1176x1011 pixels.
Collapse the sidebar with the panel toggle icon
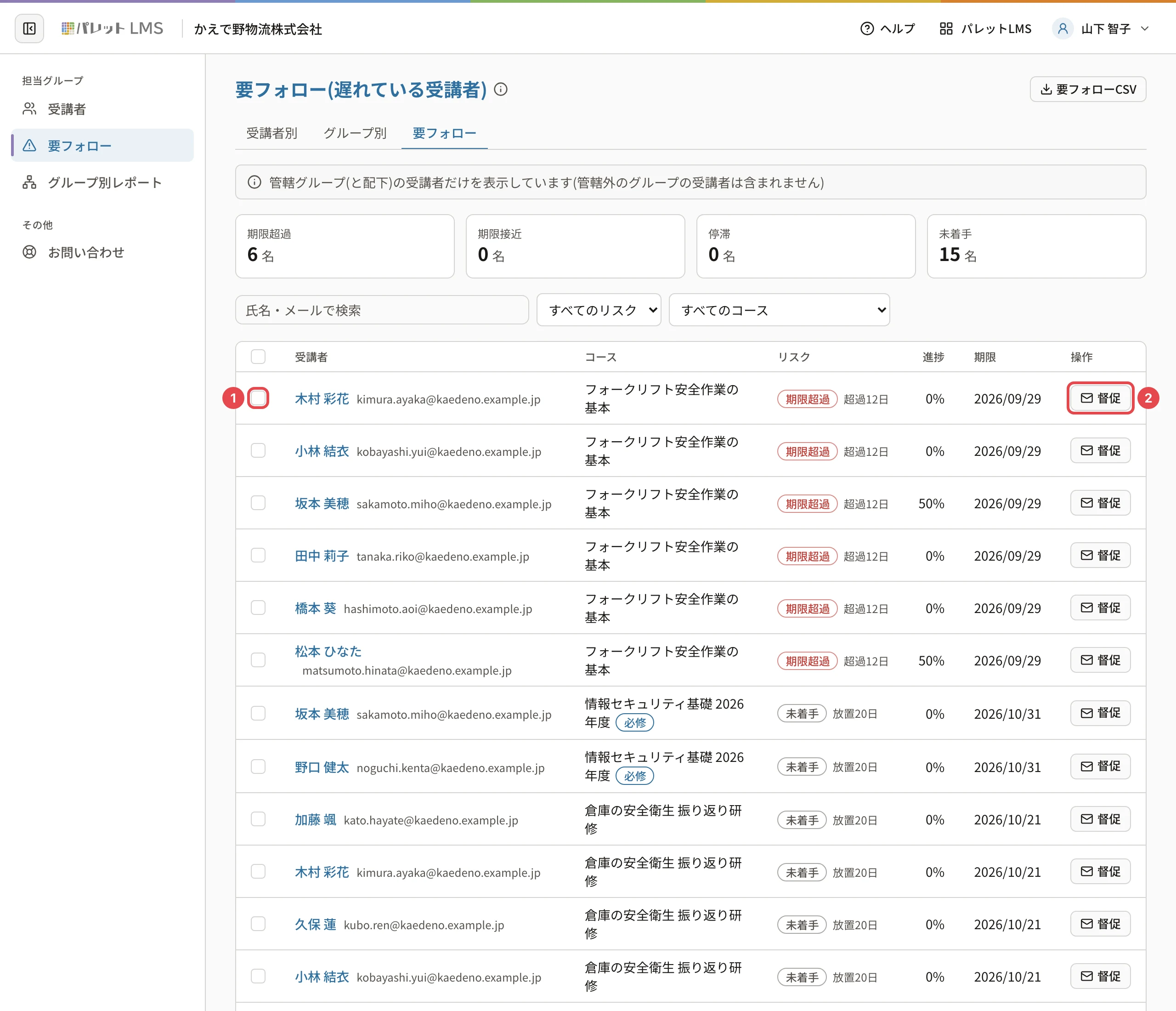[29, 28]
